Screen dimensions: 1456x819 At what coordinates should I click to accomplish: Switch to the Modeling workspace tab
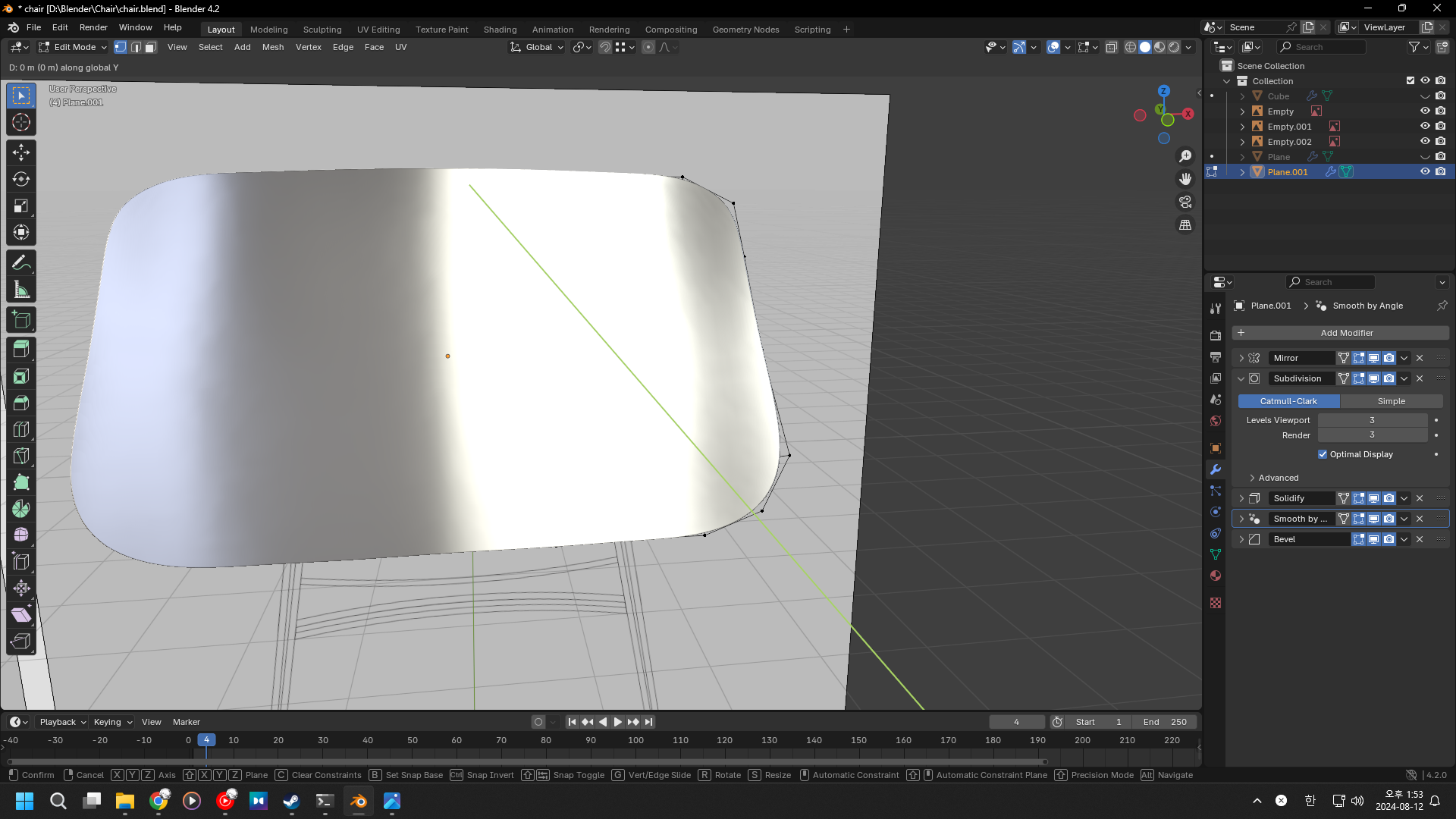[x=268, y=30]
